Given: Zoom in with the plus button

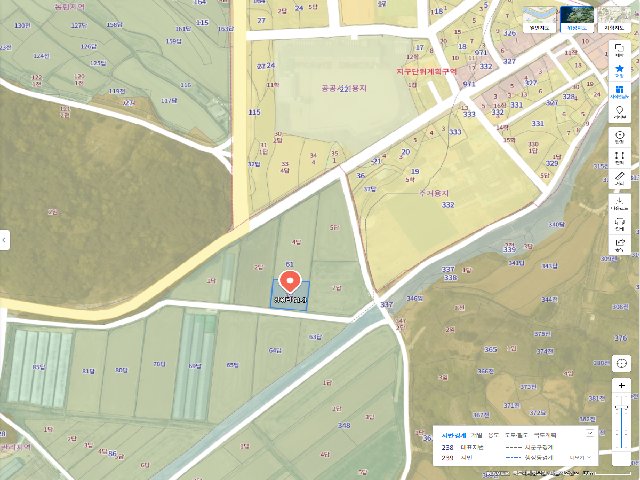Looking at the screenshot, I should (x=621, y=386).
